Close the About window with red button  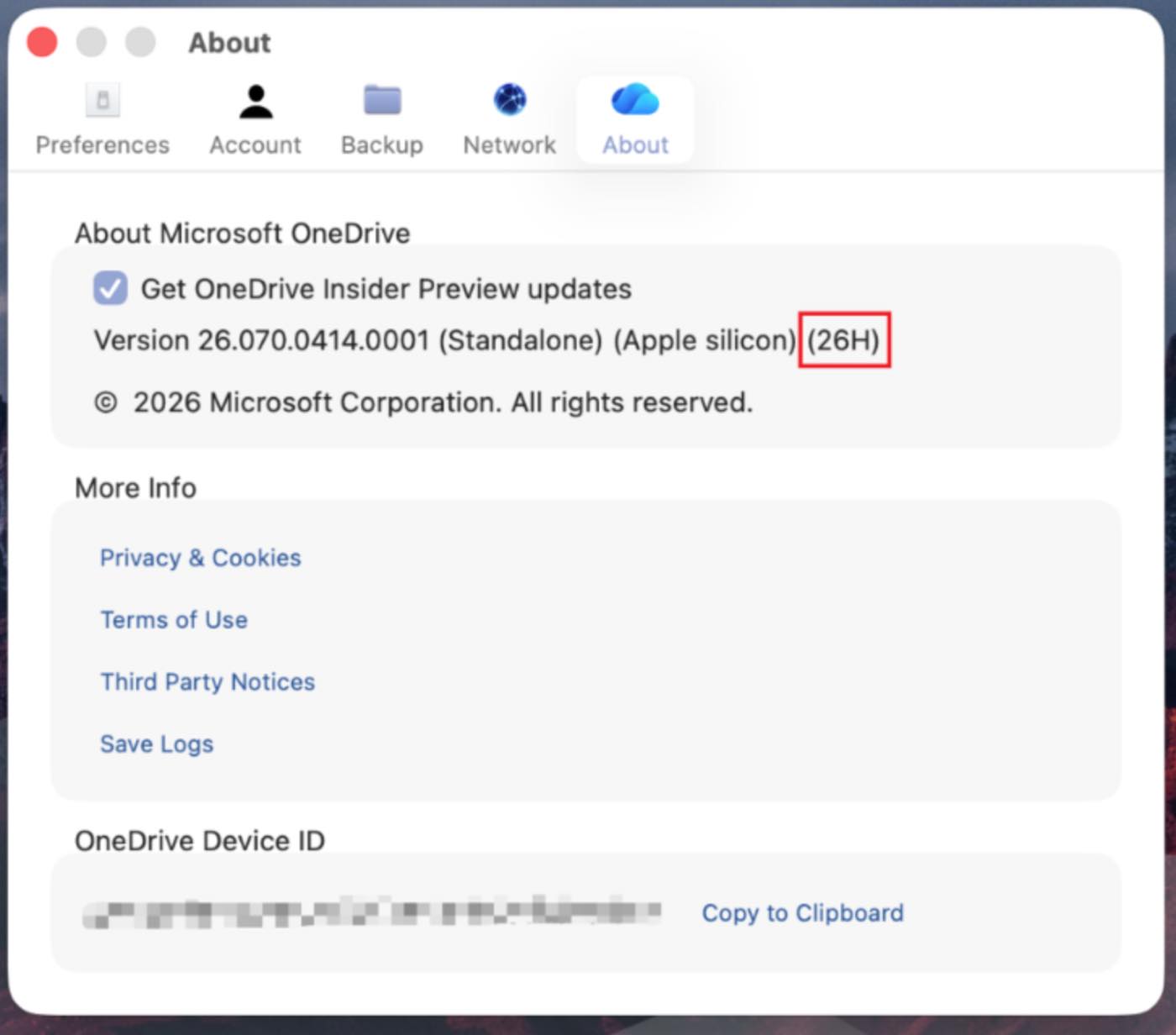[42, 42]
